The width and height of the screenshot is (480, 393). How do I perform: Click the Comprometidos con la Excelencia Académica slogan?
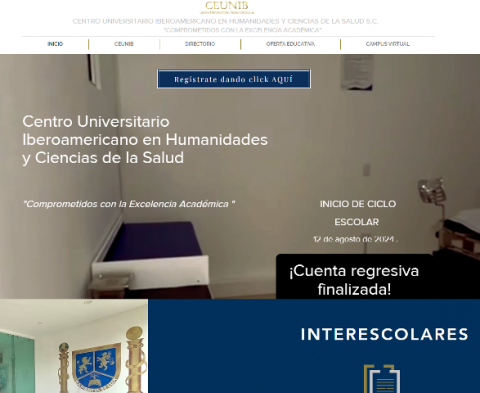click(x=129, y=204)
